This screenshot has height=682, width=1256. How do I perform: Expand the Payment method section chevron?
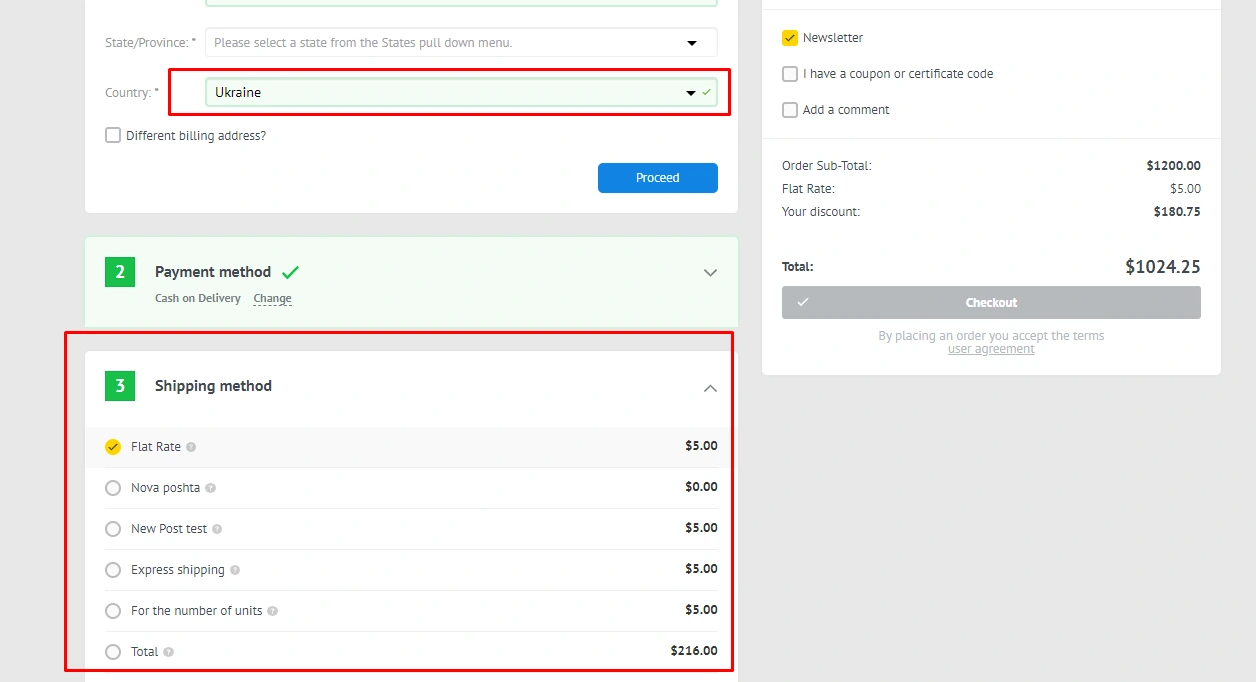(x=710, y=272)
